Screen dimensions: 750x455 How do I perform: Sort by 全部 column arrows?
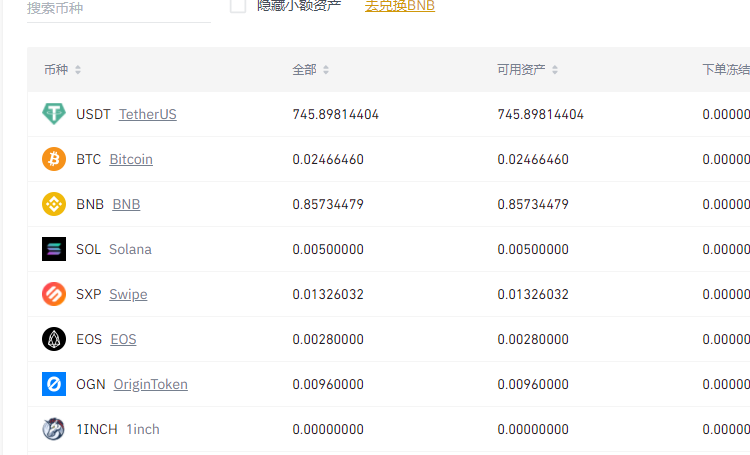pyautogui.click(x=326, y=70)
